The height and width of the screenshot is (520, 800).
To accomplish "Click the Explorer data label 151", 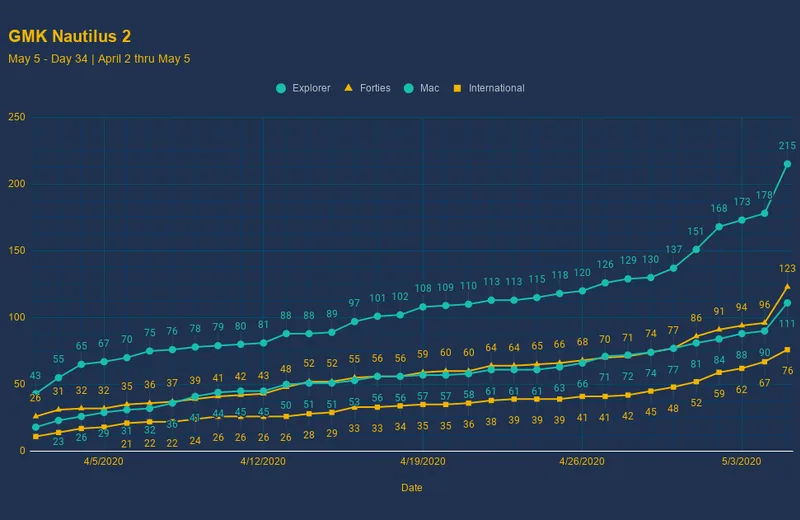I will [695, 231].
